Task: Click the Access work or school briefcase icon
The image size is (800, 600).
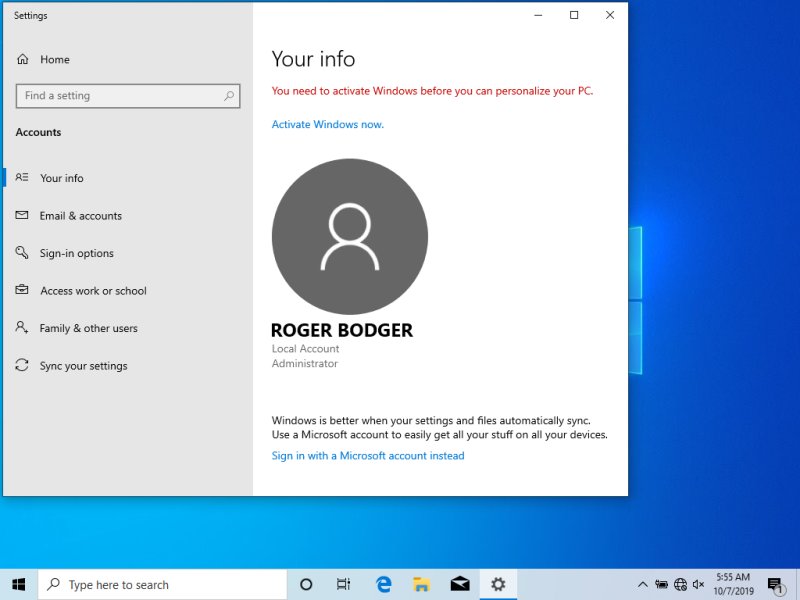Action: pos(22,291)
